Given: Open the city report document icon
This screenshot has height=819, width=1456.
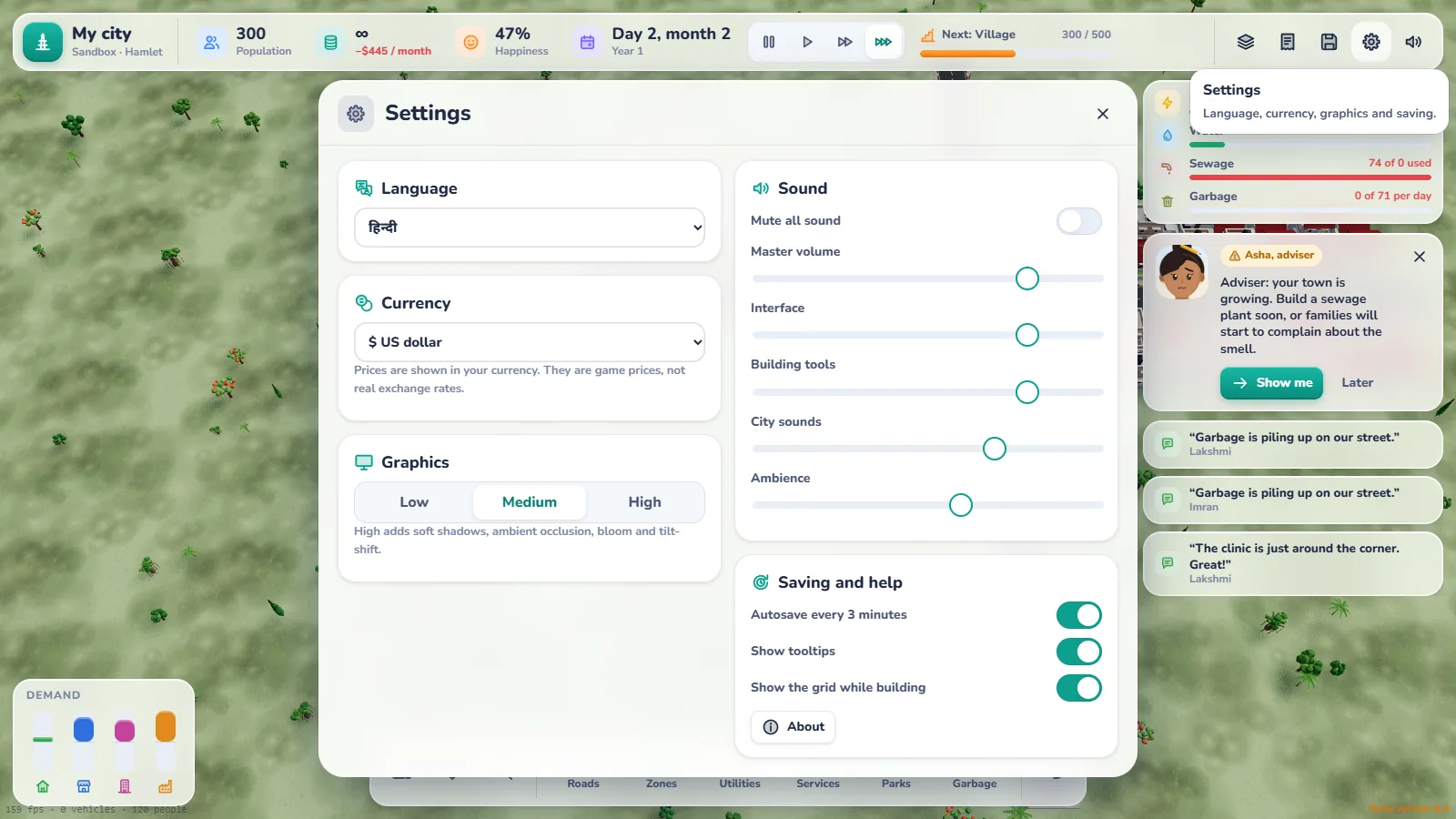Looking at the screenshot, I should click(x=1288, y=42).
